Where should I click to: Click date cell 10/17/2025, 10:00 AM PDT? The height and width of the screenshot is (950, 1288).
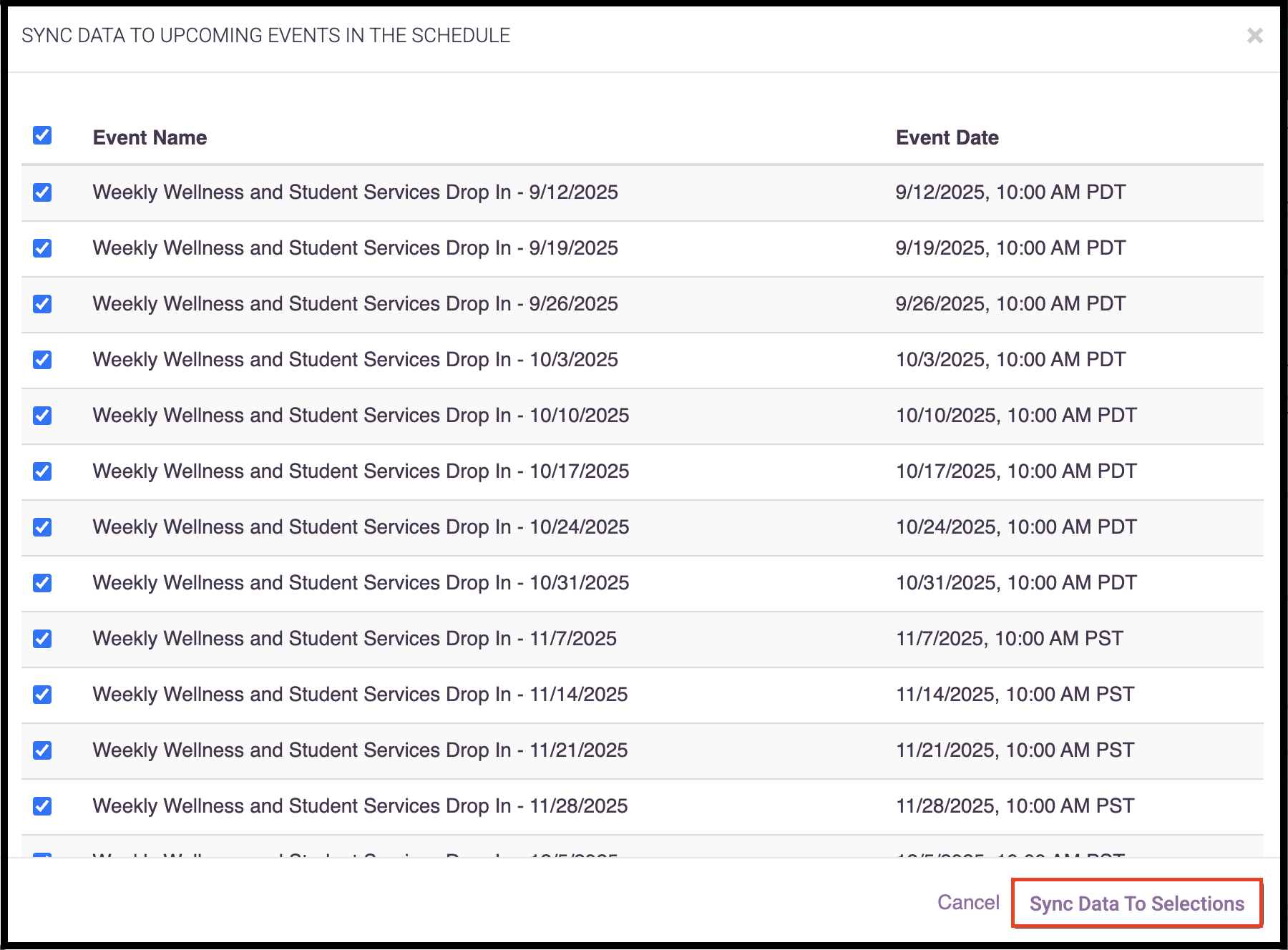pyautogui.click(x=1016, y=471)
